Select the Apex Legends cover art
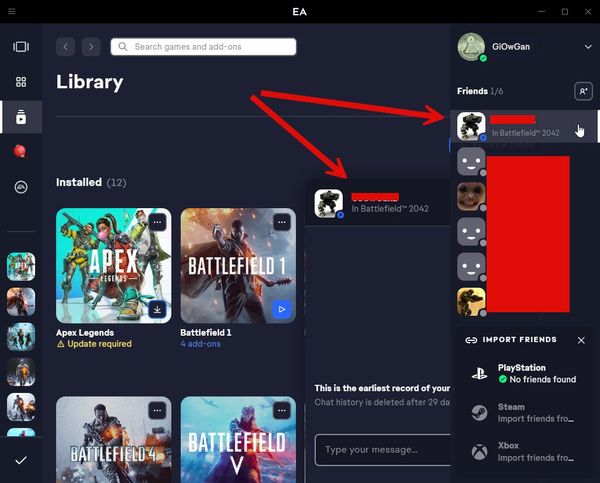600x483 pixels. click(x=114, y=266)
